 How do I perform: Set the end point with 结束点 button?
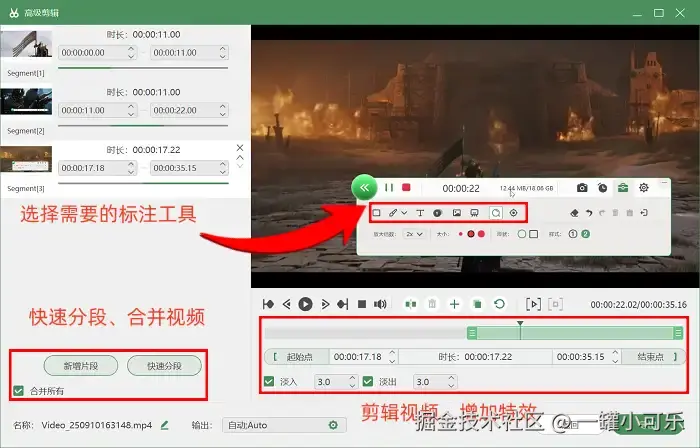point(653,357)
